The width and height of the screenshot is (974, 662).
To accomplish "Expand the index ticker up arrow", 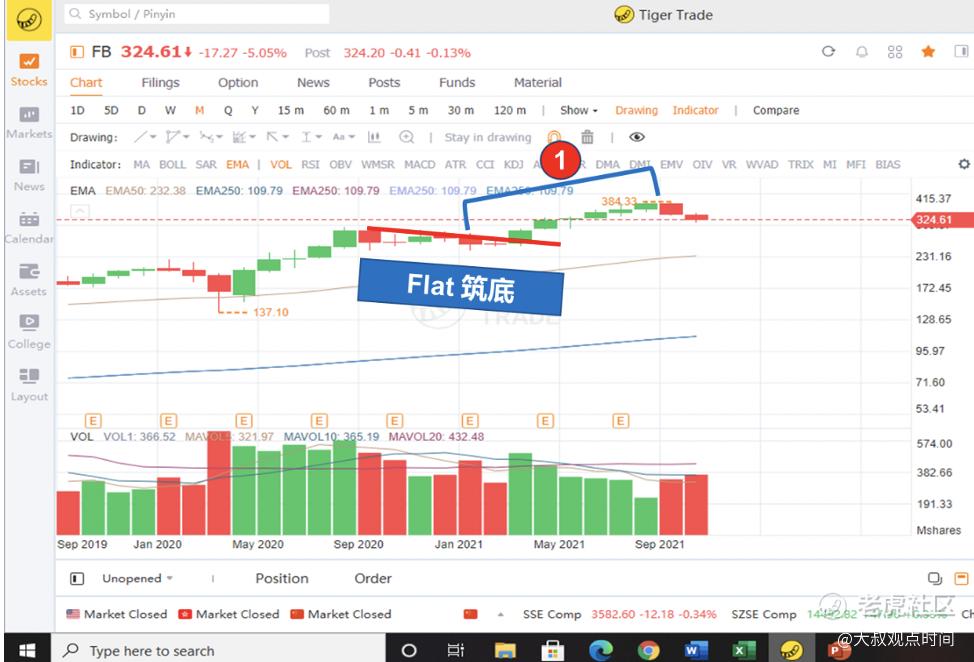I will 501,614.
